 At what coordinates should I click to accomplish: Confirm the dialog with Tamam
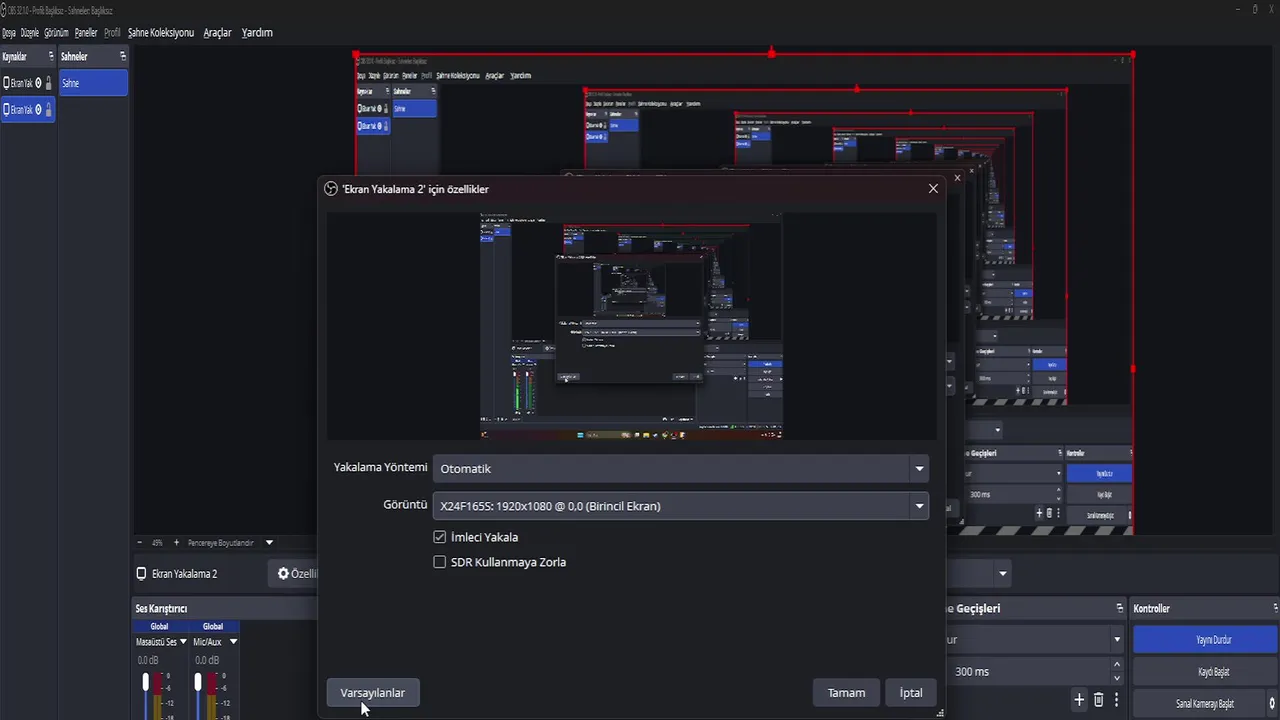(x=846, y=693)
